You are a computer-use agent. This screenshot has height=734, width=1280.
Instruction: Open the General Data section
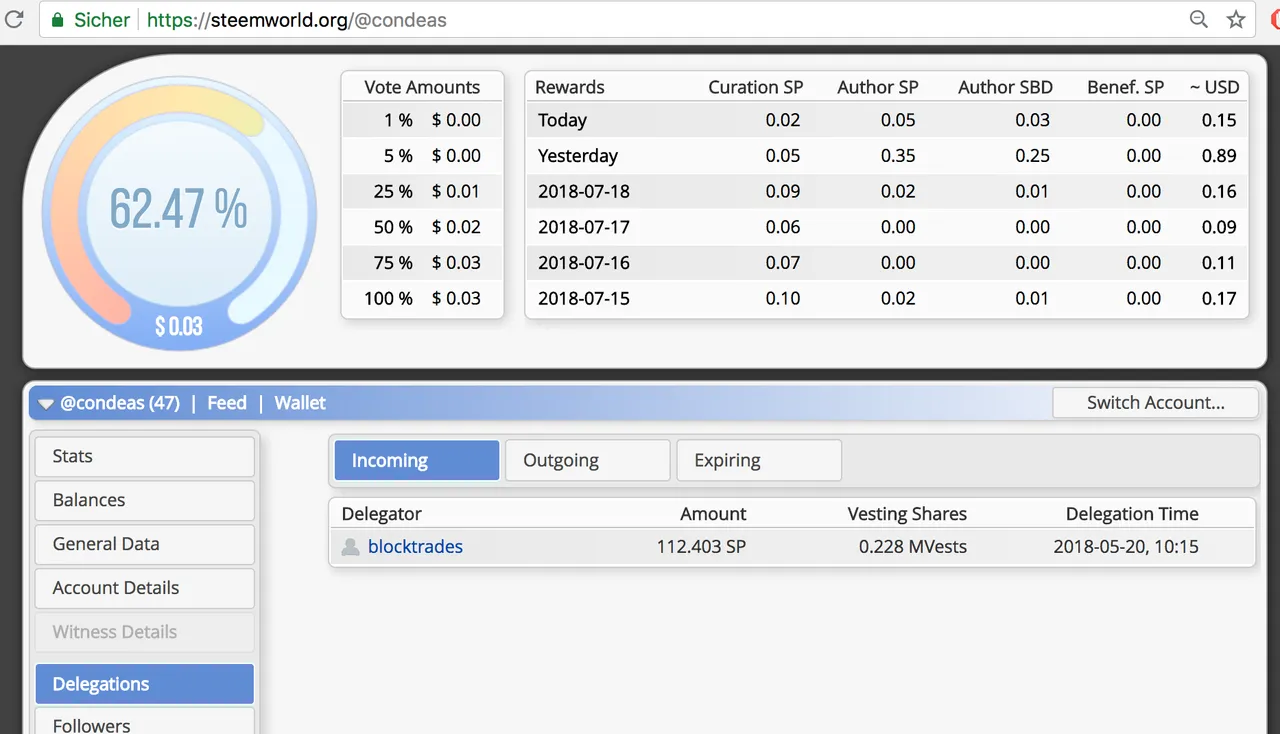point(145,544)
